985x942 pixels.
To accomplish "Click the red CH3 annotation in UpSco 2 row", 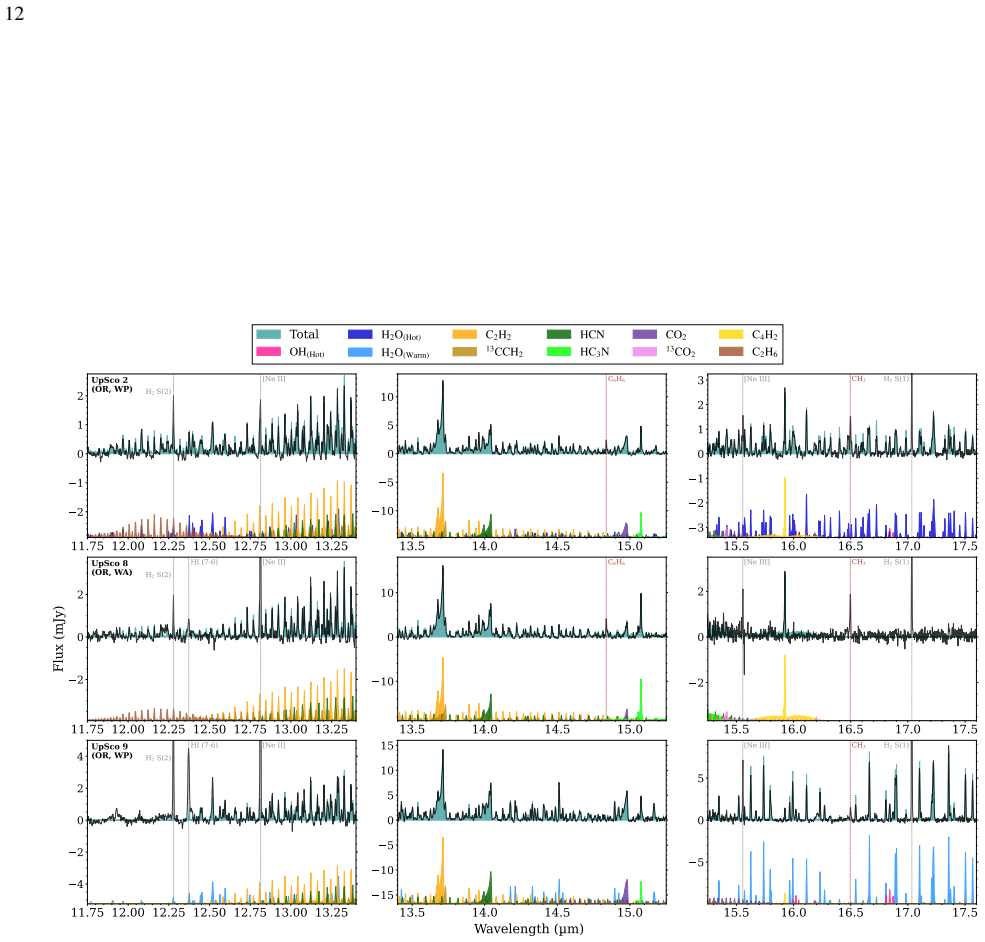I will click(858, 379).
